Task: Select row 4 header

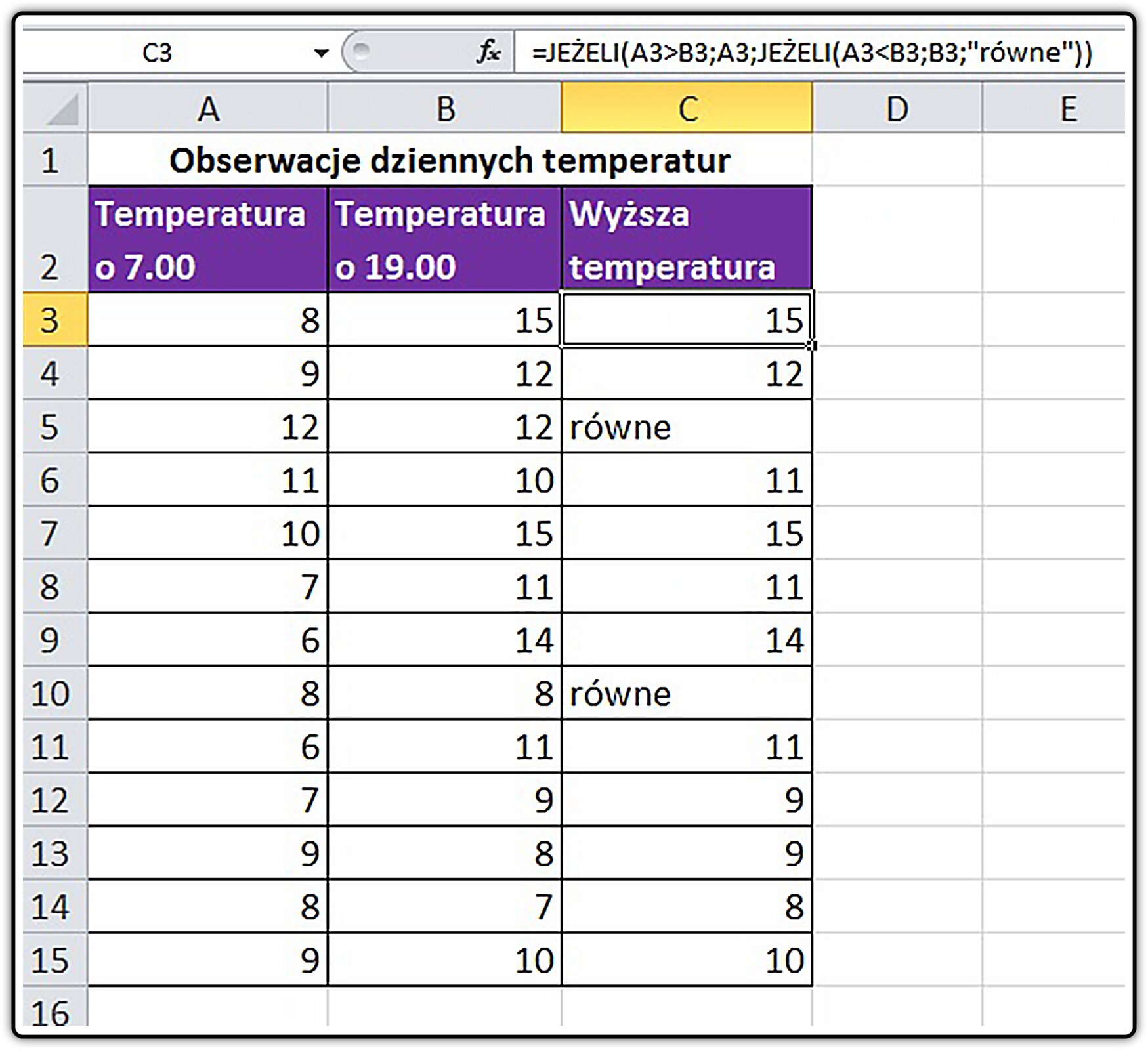Action: [x=55, y=373]
